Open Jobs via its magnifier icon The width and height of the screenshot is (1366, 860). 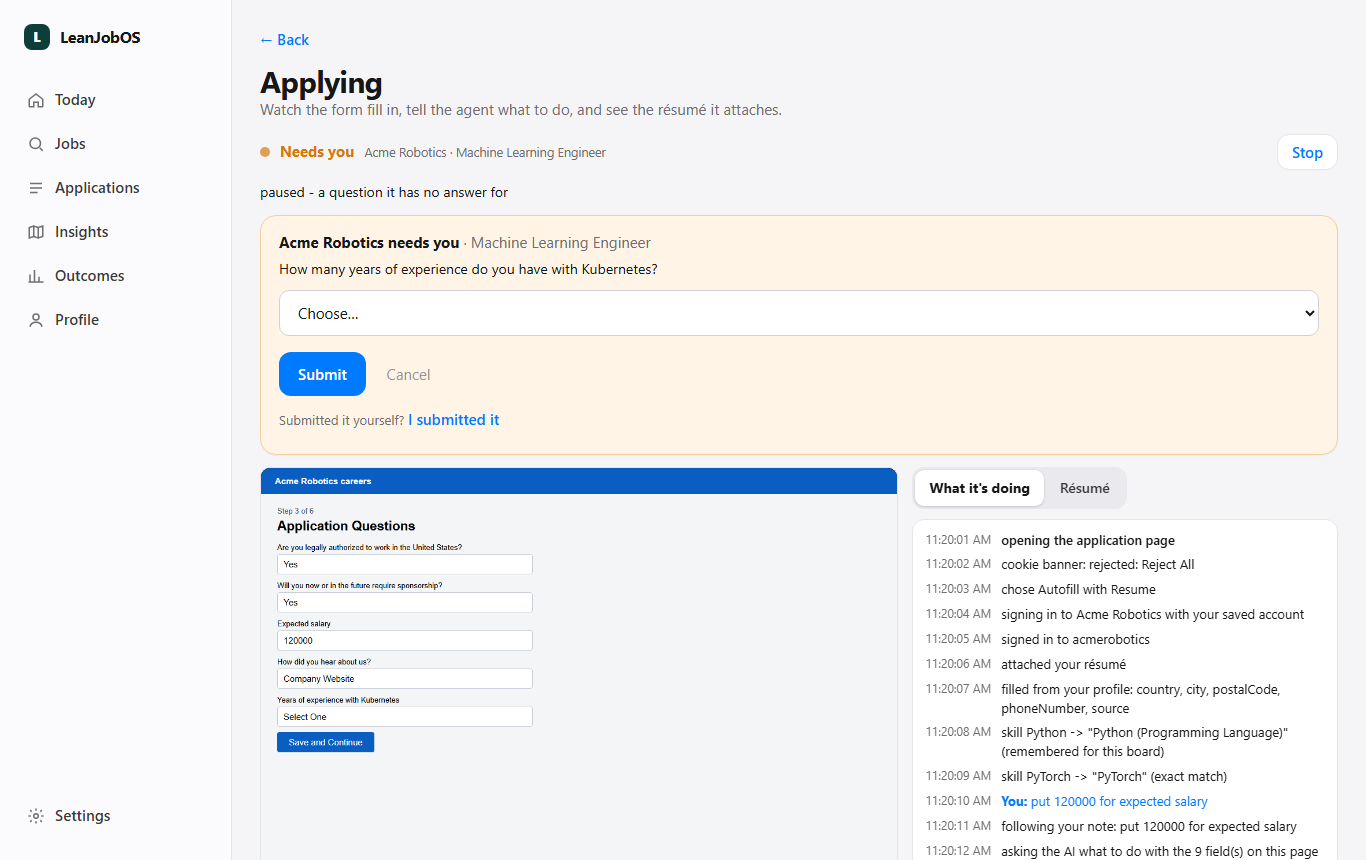36,144
